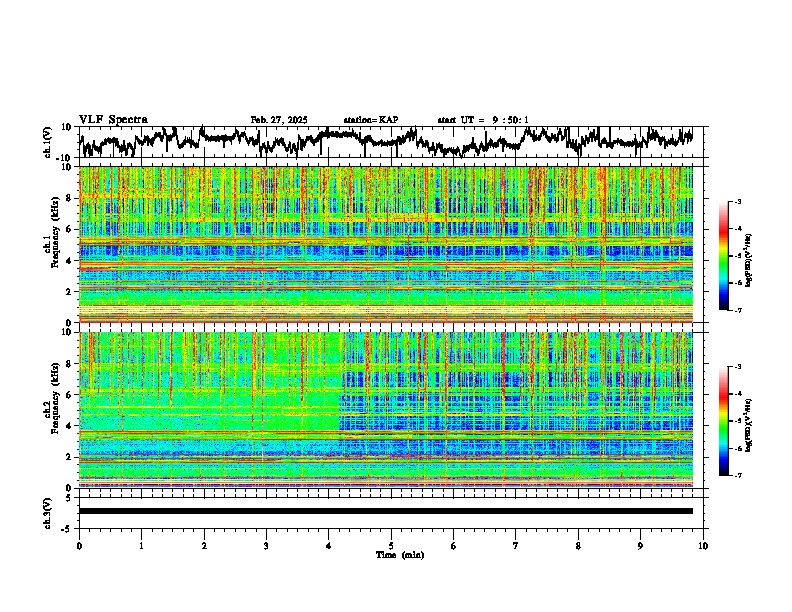The image size is (792, 612).
Task: Click the "-3" label on ch.2 colorbar
Action: (737, 367)
